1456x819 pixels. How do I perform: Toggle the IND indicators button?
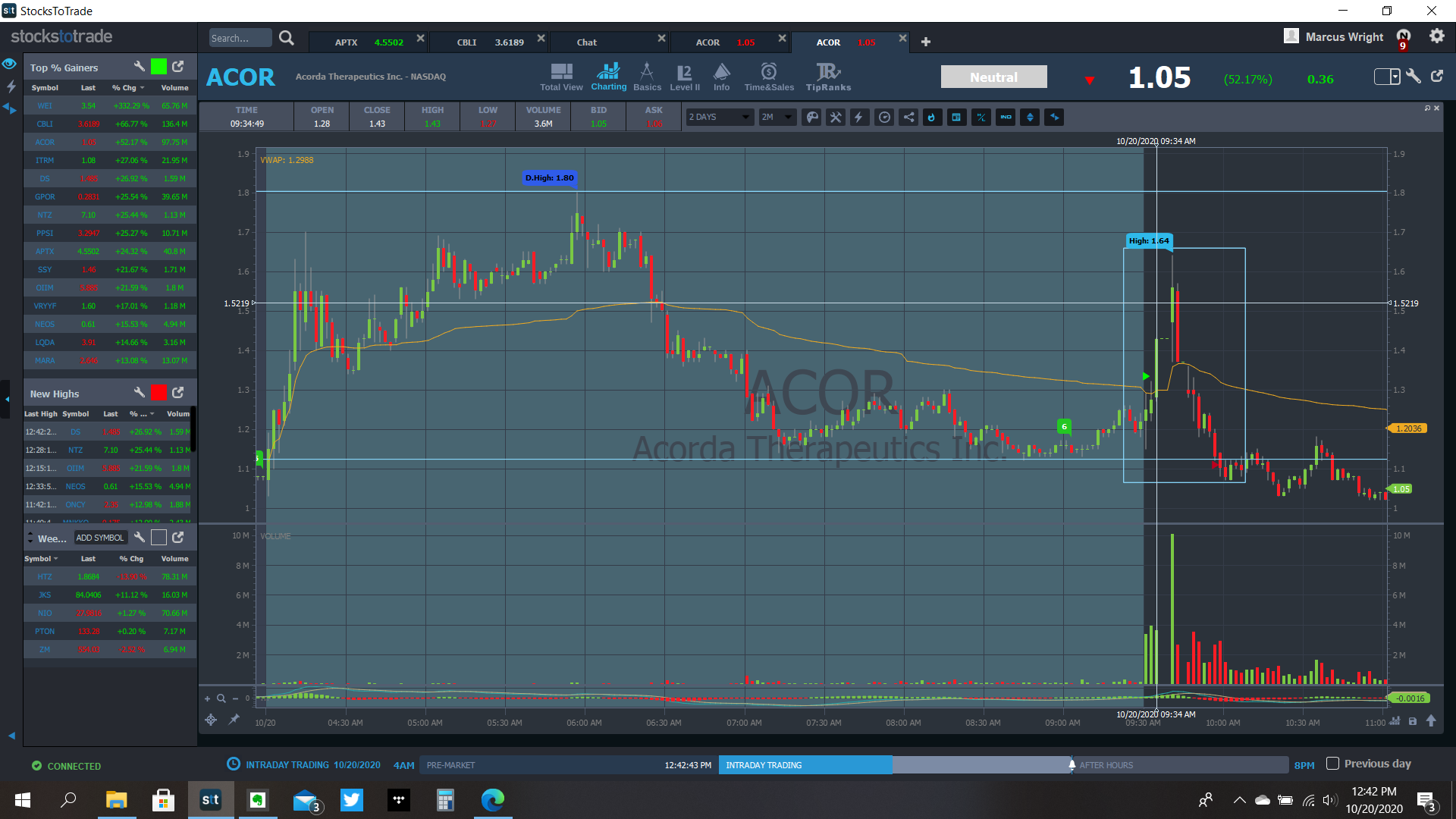1006,117
